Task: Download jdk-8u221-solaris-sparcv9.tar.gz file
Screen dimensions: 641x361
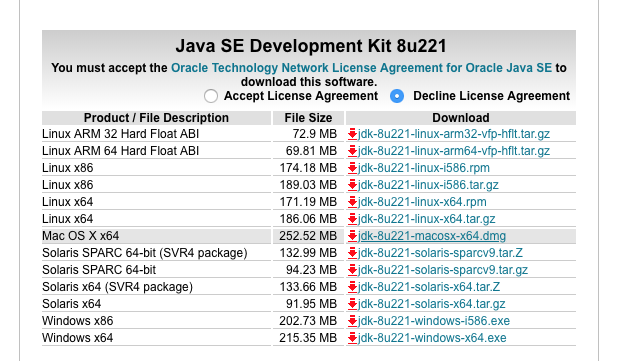Action: (443, 270)
